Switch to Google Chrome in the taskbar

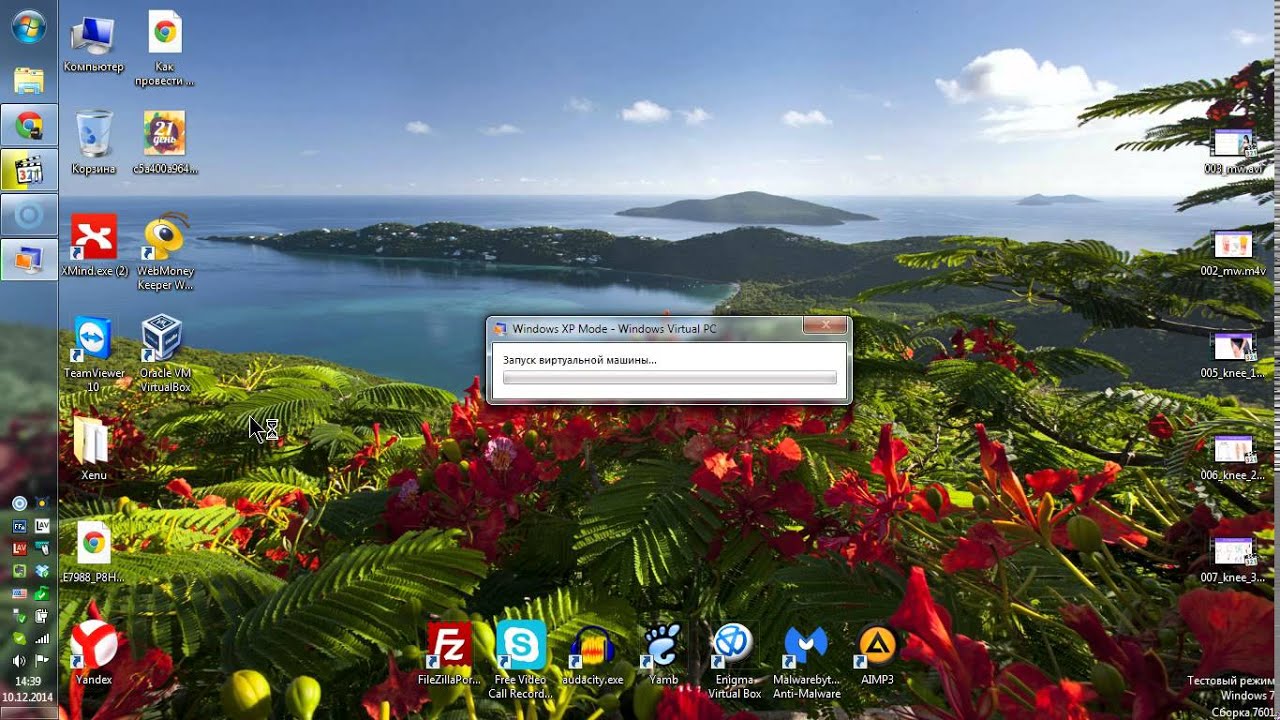click(x=28, y=126)
